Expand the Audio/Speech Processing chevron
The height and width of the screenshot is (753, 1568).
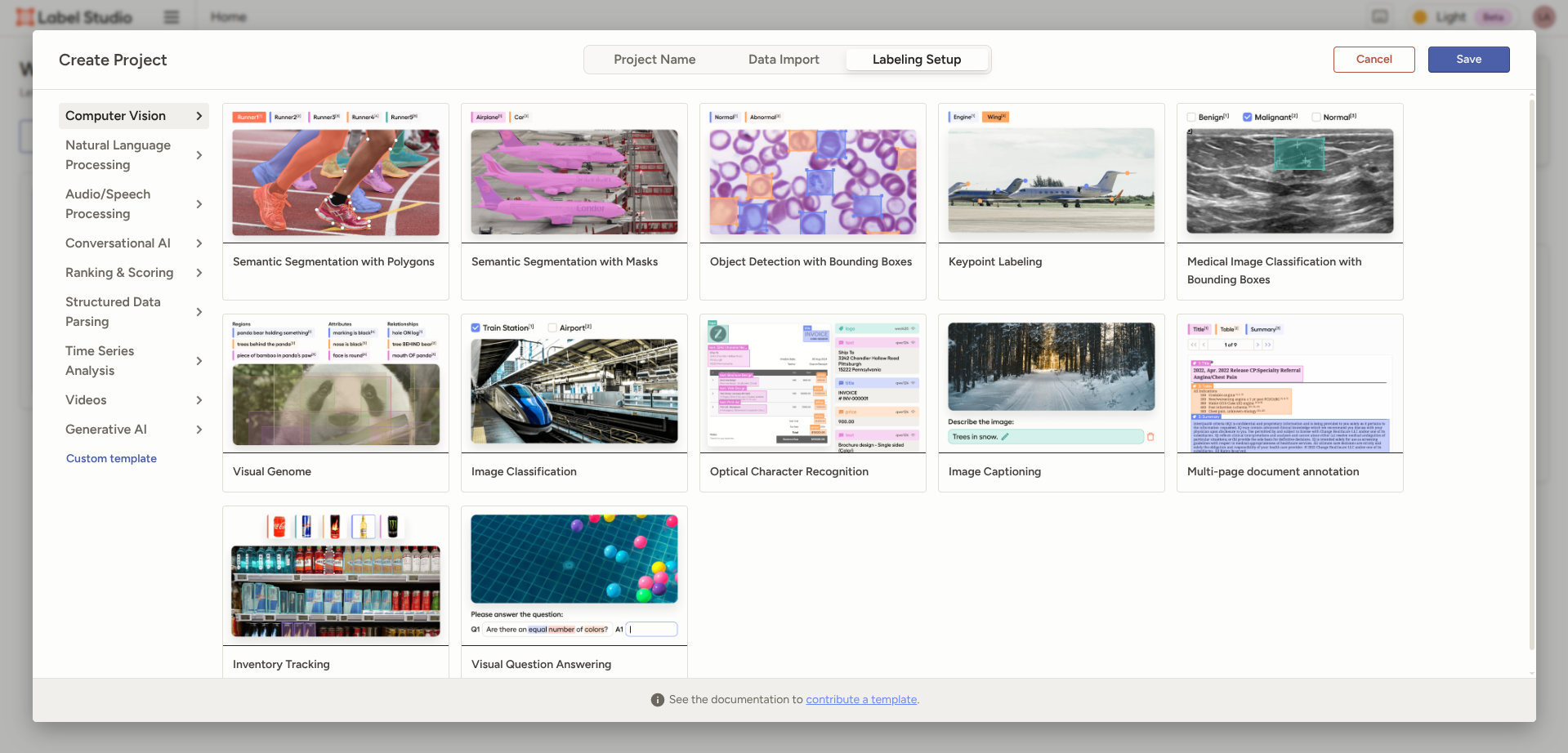point(199,204)
